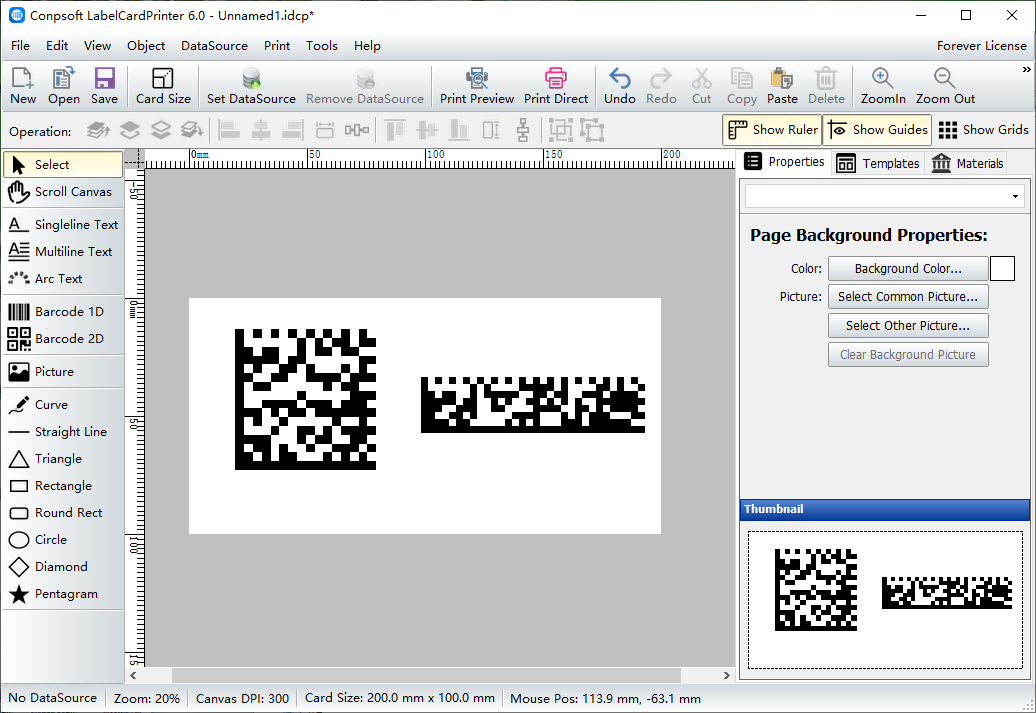1036x713 pixels.
Task: Click the Background Color... button
Action: 908,269
